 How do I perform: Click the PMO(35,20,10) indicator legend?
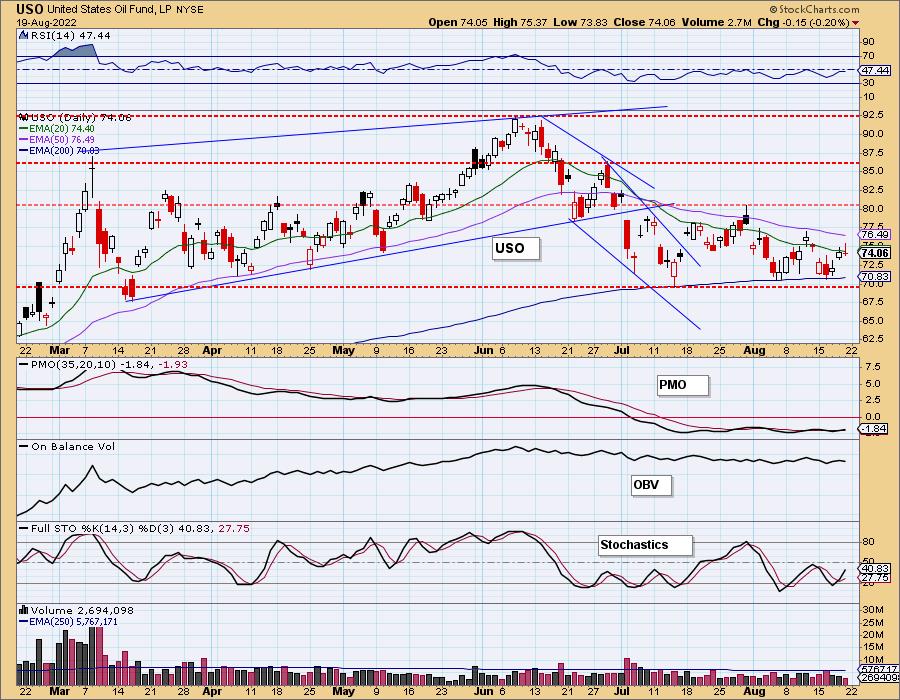pos(103,364)
